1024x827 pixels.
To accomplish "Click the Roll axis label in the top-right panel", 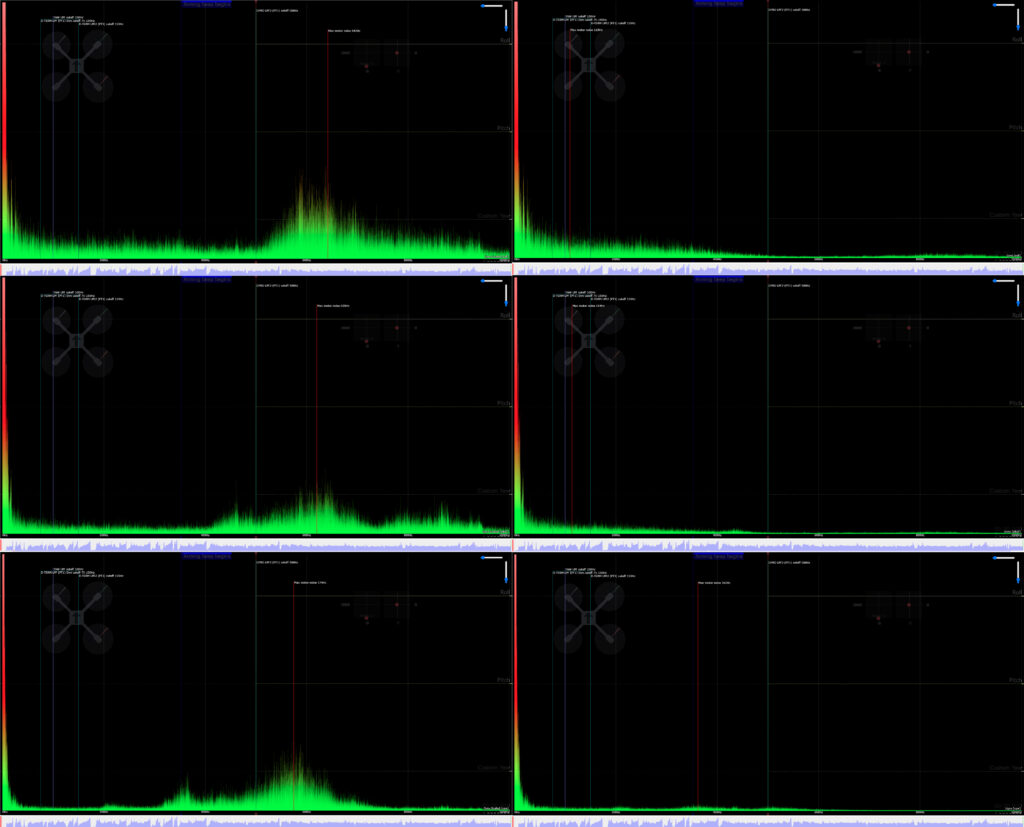I will (1015, 41).
